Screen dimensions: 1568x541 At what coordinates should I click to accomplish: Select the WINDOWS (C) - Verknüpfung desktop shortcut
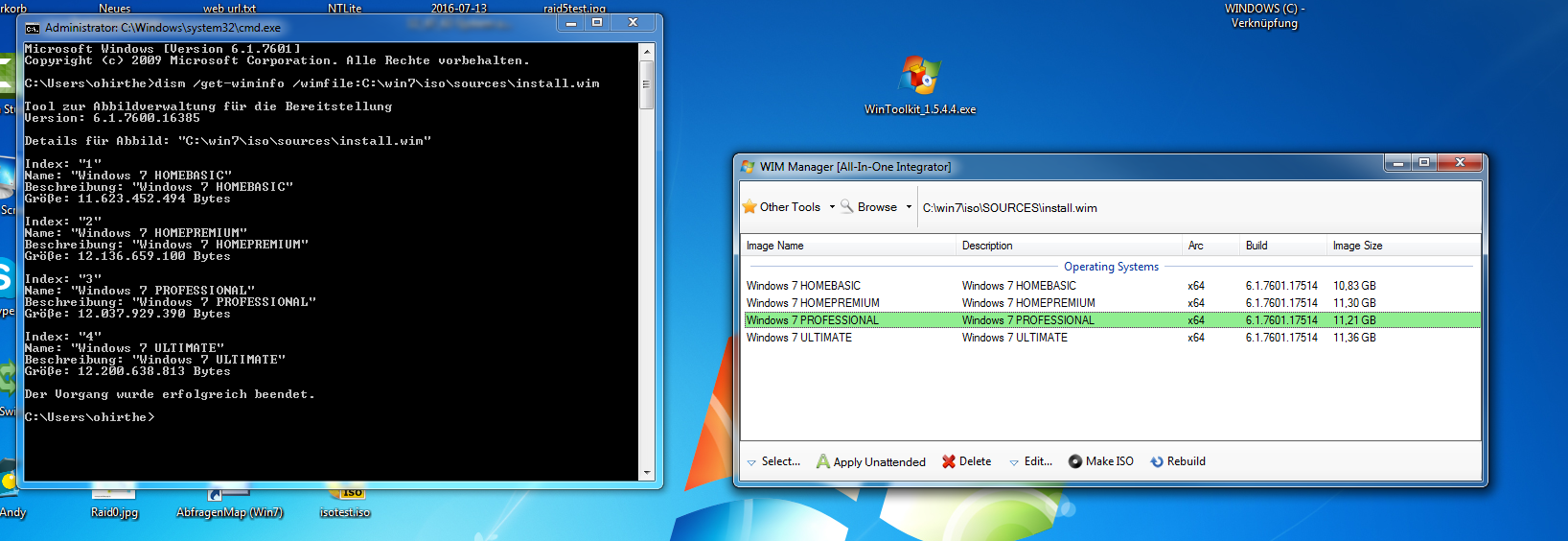(1264, 15)
